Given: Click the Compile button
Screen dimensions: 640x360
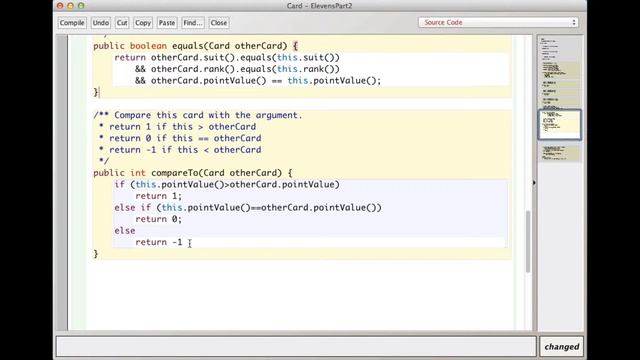Looking at the screenshot, I should tap(72, 23).
